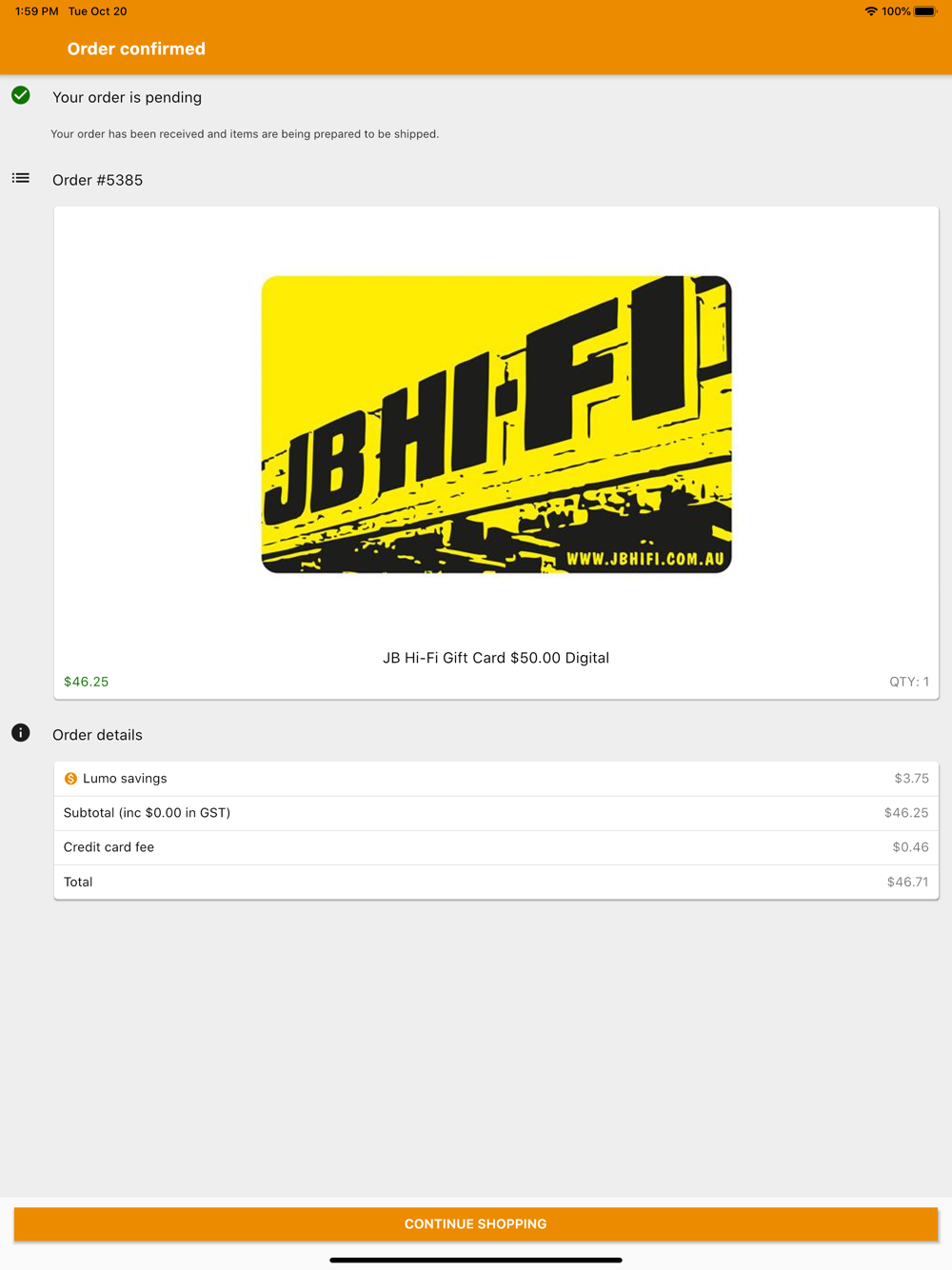Tap the battery indicator icon
The height and width of the screenshot is (1270, 952).
point(926,11)
